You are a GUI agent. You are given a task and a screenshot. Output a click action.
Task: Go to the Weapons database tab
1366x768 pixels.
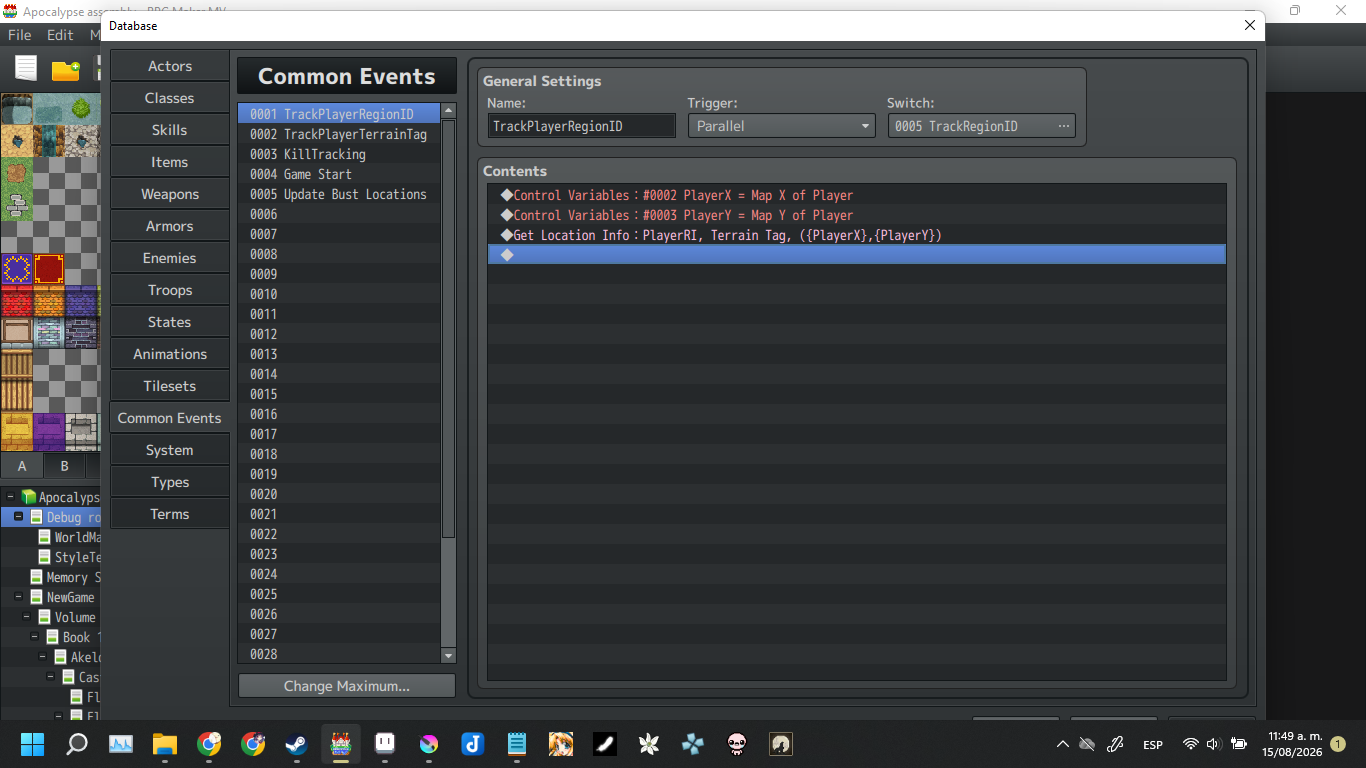(x=170, y=194)
